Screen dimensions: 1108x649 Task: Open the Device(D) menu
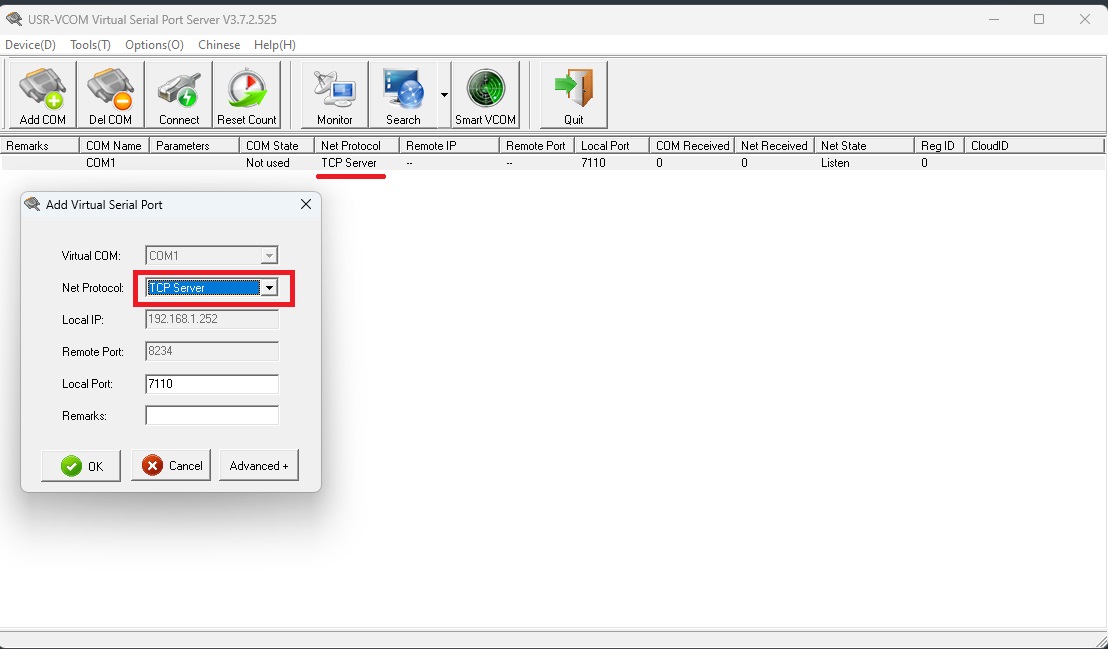pyautogui.click(x=30, y=45)
